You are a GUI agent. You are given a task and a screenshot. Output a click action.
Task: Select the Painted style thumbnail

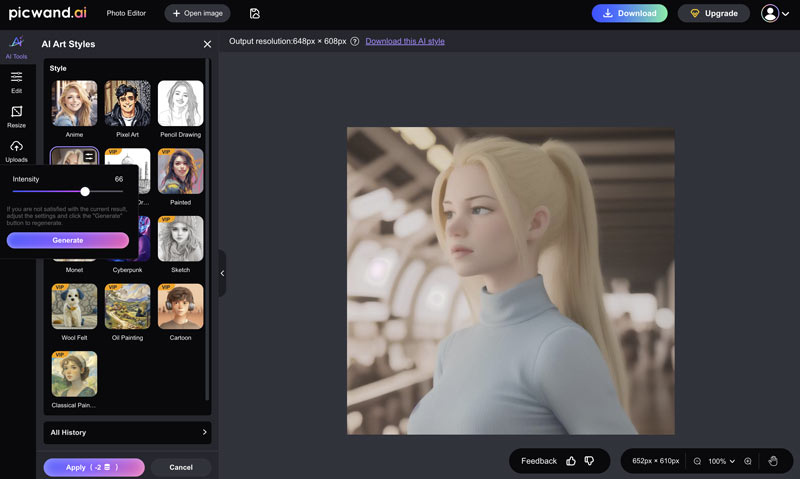click(x=181, y=171)
